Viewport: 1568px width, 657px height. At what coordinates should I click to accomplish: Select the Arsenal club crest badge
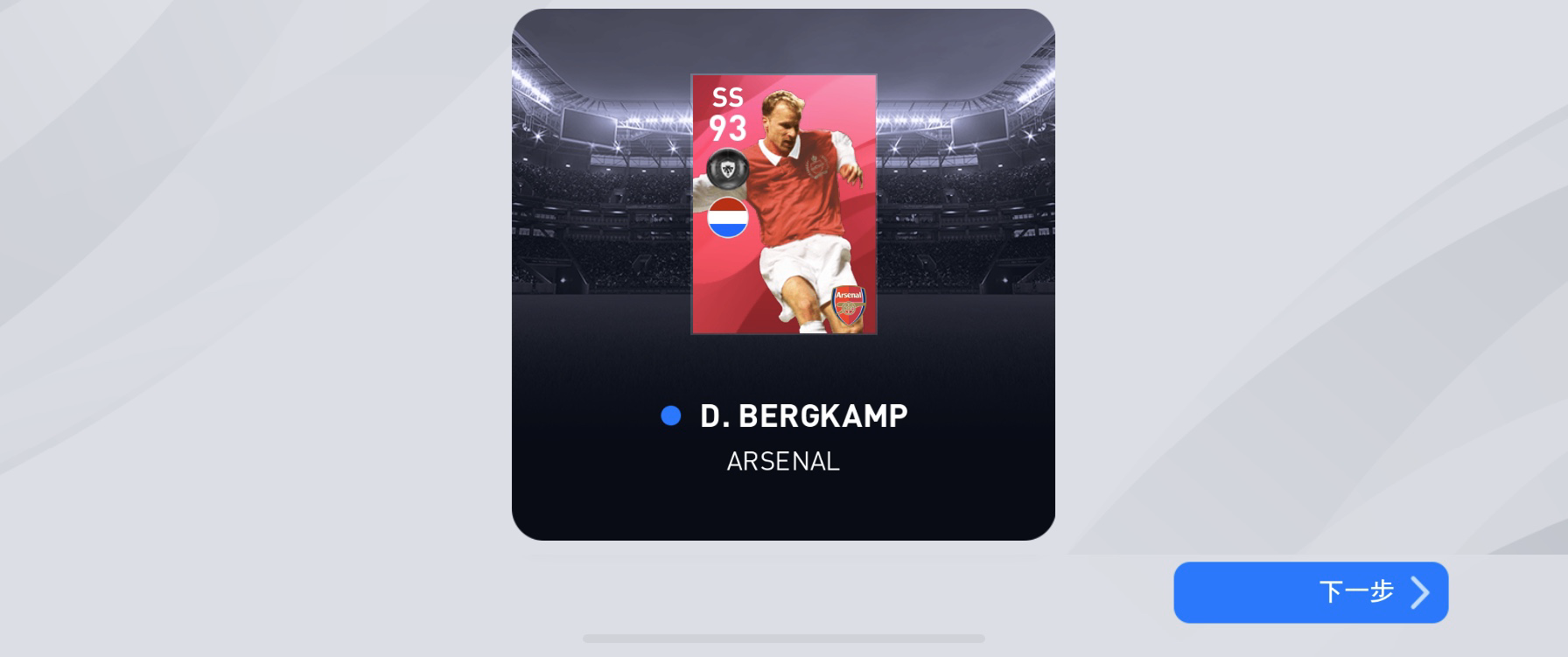[x=849, y=306]
